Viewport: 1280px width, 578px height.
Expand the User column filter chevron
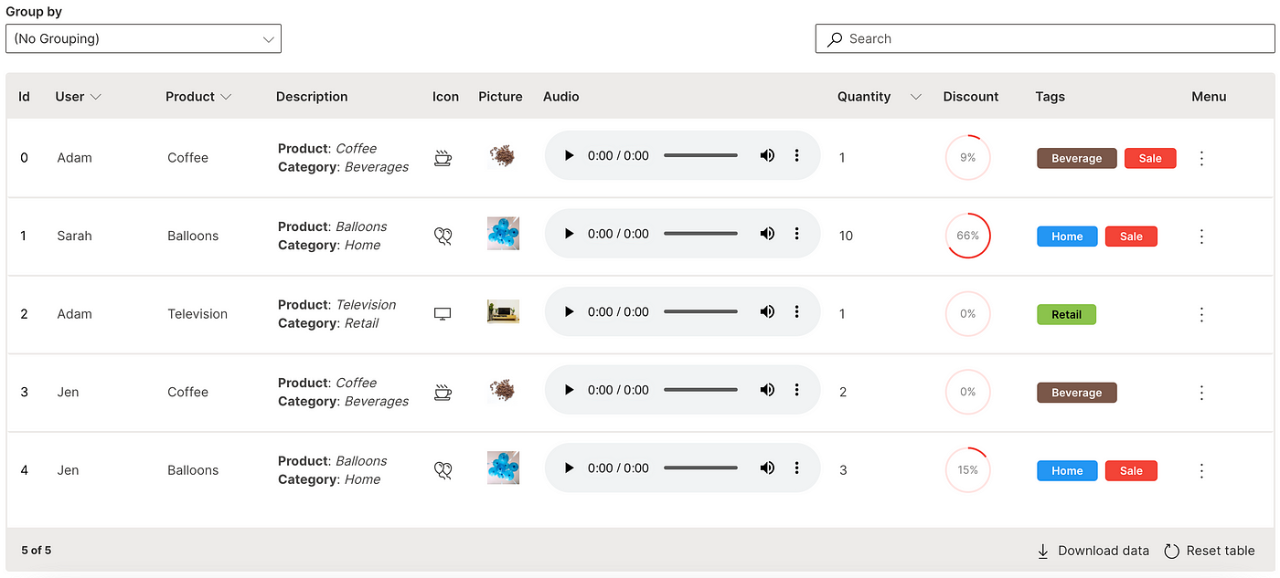tap(96, 97)
